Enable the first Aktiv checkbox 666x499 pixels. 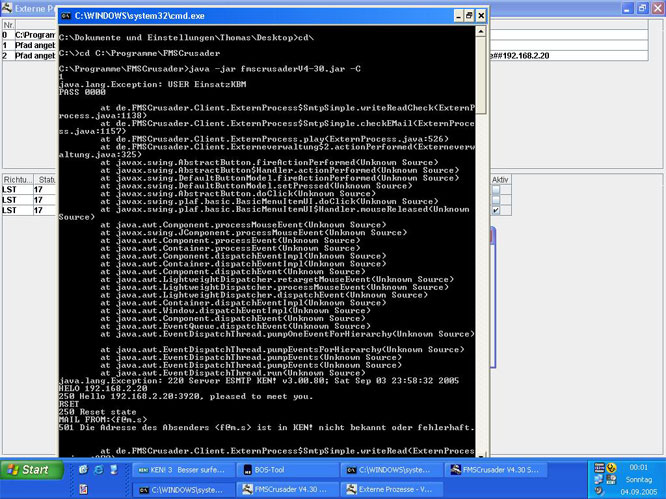[x=496, y=189]
